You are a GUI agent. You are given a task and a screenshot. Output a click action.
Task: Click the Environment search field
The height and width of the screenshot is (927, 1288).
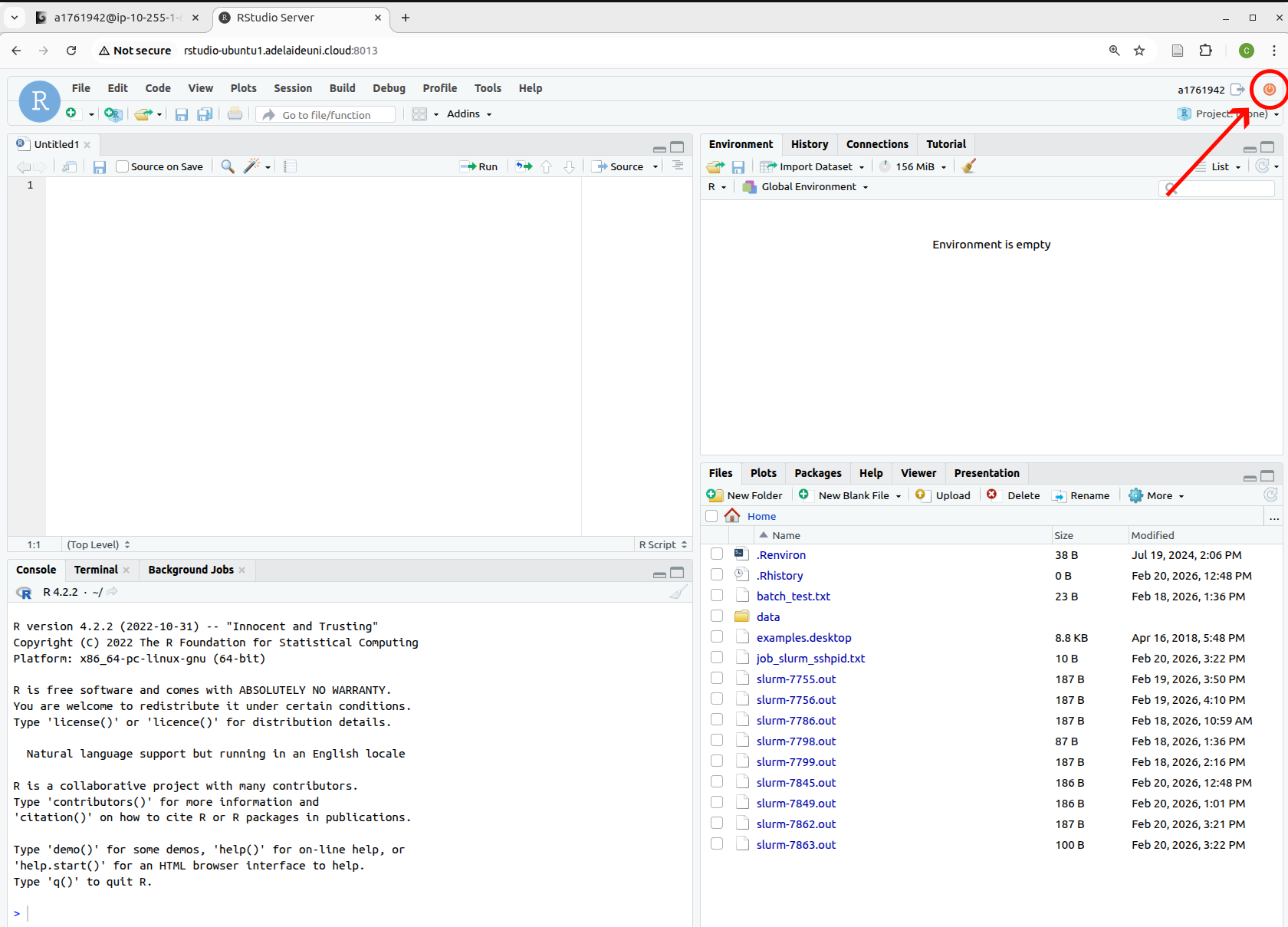(1217, 188)
